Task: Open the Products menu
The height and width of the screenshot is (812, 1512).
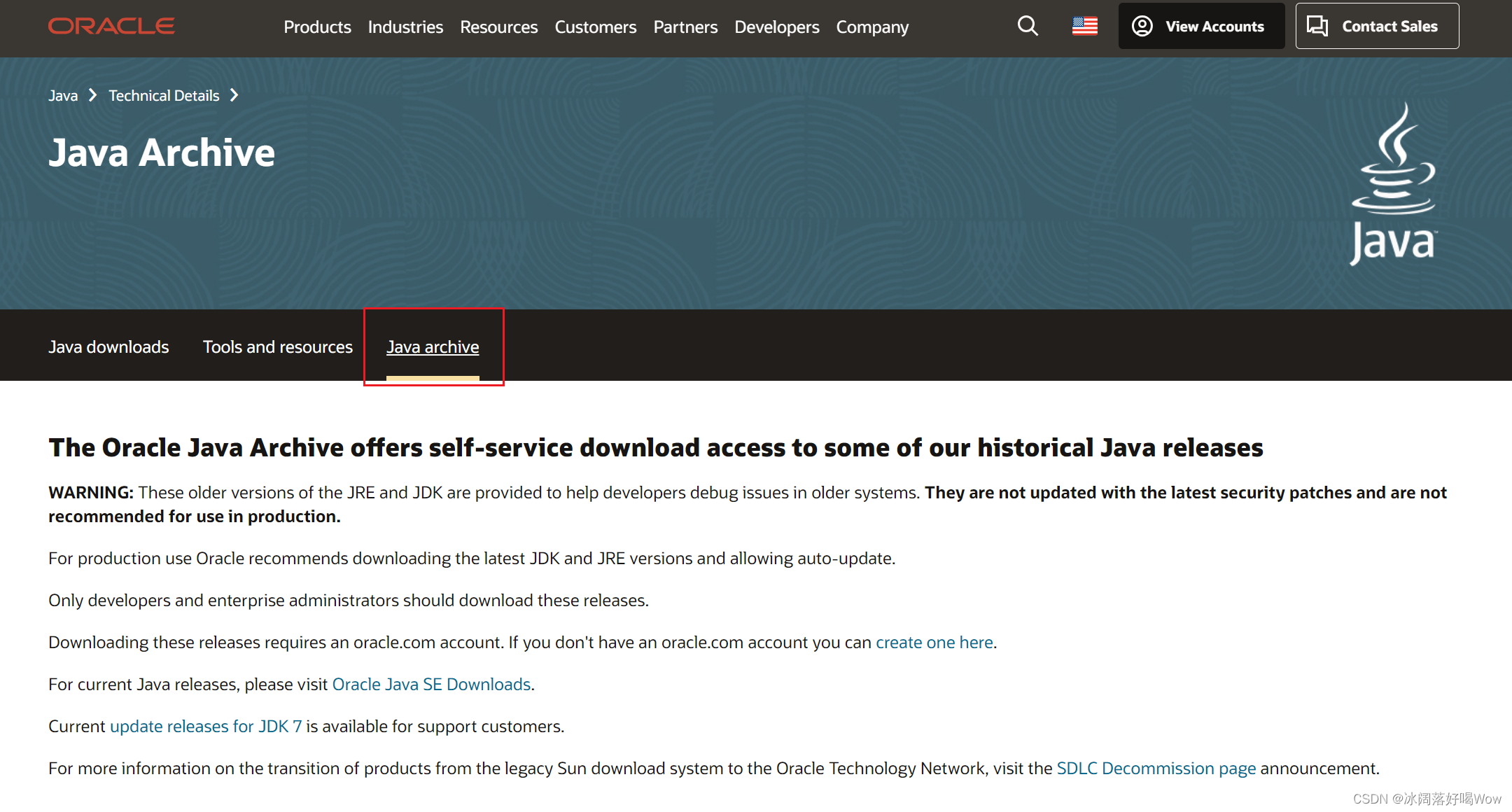Action: click(317, 27)
